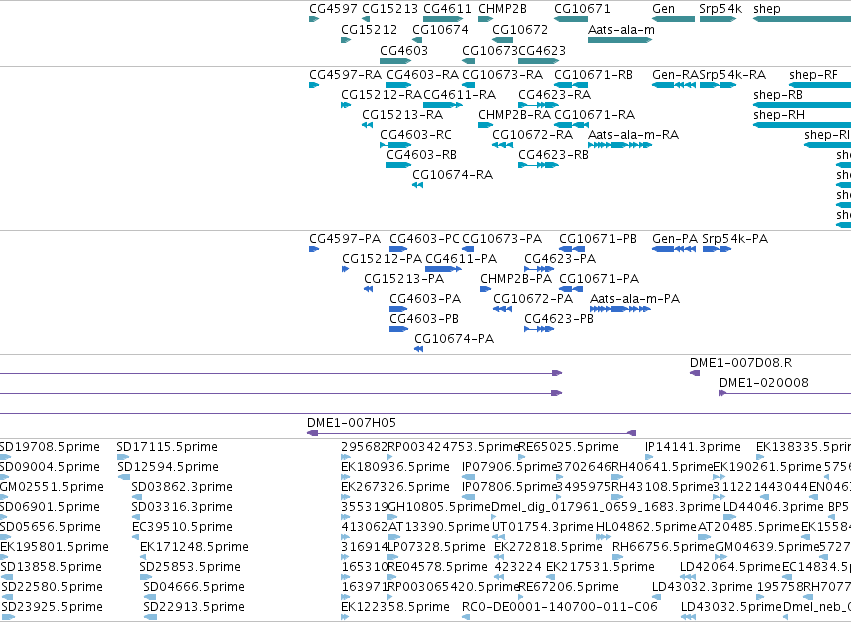This screenshot has width=851, height=622.
Task: Open transcript CG10673-RA
Action: tap(502, 75)
